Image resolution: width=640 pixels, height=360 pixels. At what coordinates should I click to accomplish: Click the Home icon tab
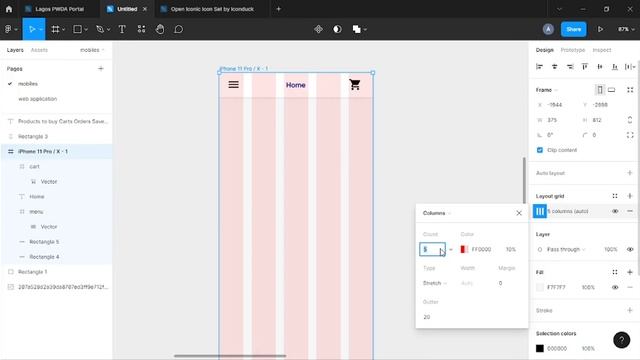[x=9, y=9]
